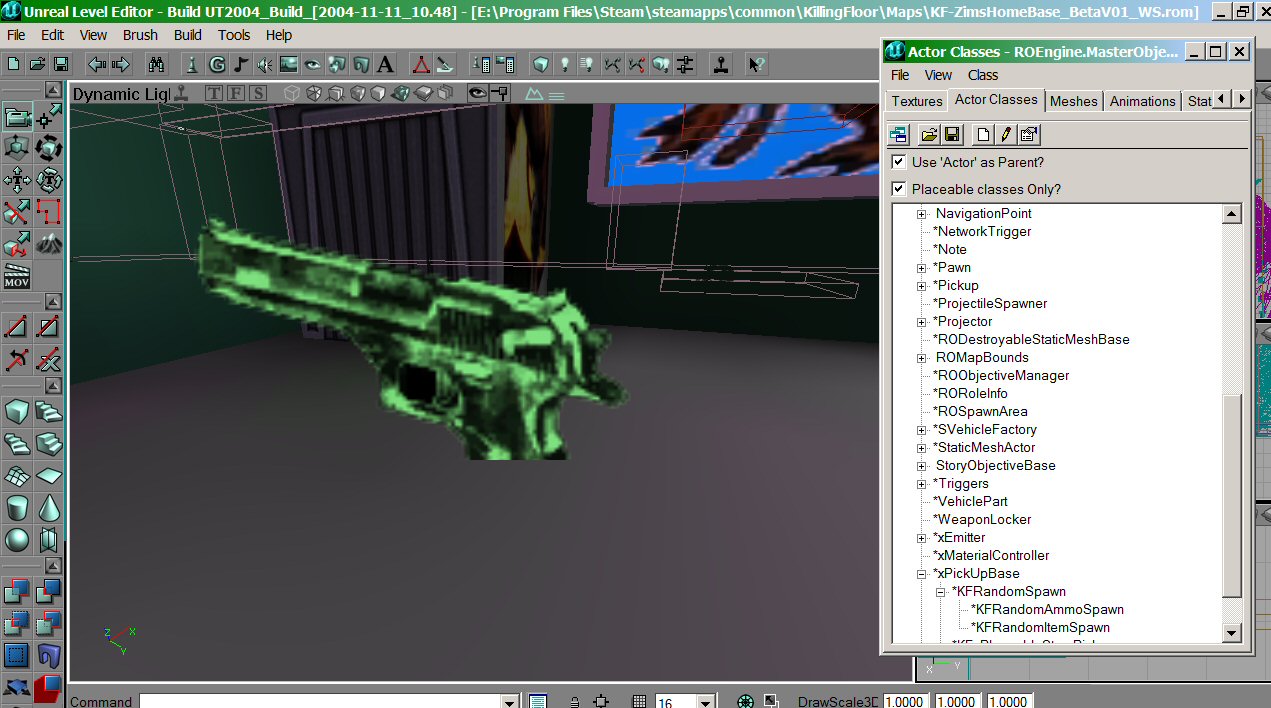1271x708 pixels.
Task: Collapse the KFRandomSpawn tree node
Action: coord(941,592)
